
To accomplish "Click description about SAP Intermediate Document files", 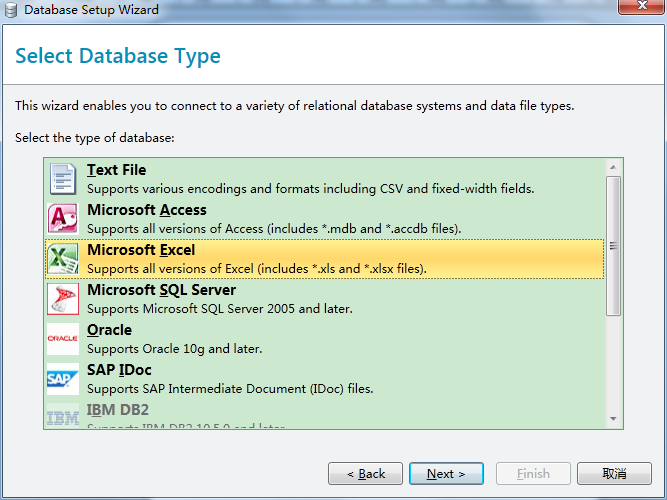I will [x=230, y=389].
